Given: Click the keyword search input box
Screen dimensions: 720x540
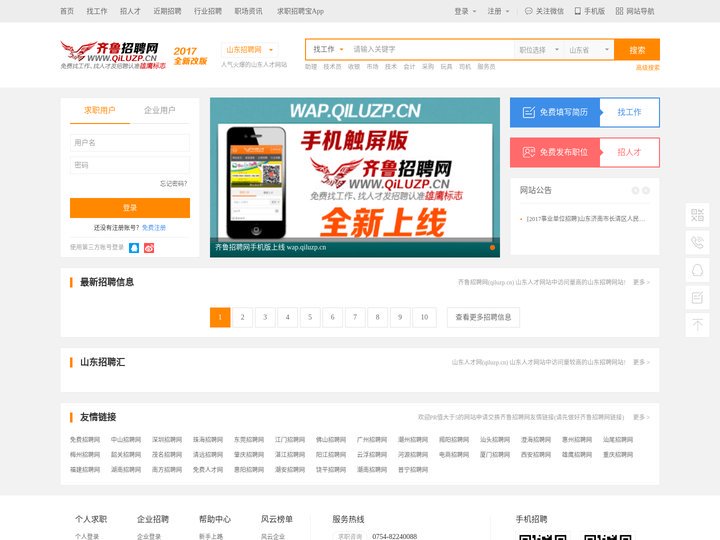Looking at the screenshot, I should tap(431, 49).
